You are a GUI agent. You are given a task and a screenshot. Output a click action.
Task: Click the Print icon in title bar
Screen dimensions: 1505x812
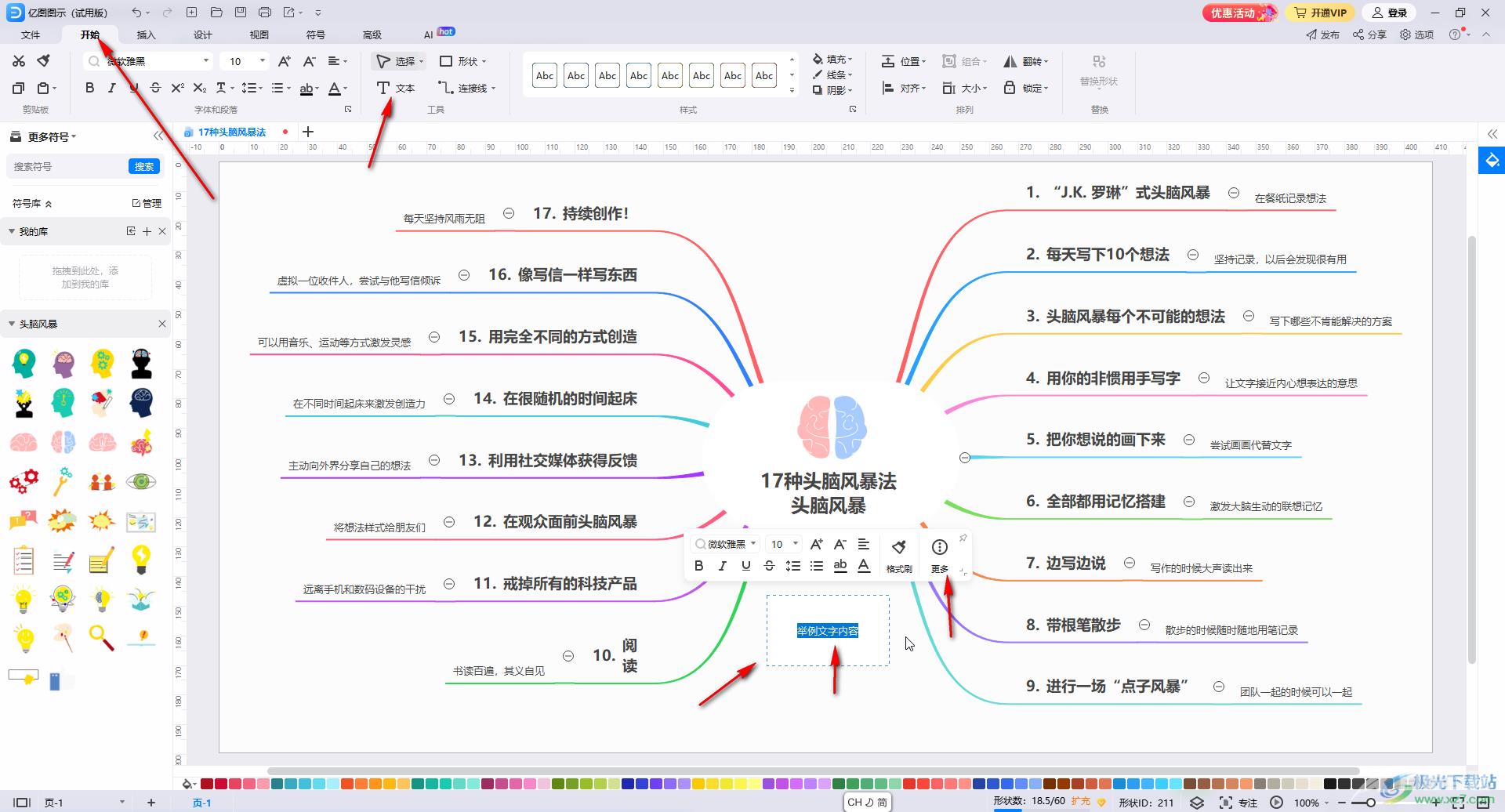coord(265,13)
